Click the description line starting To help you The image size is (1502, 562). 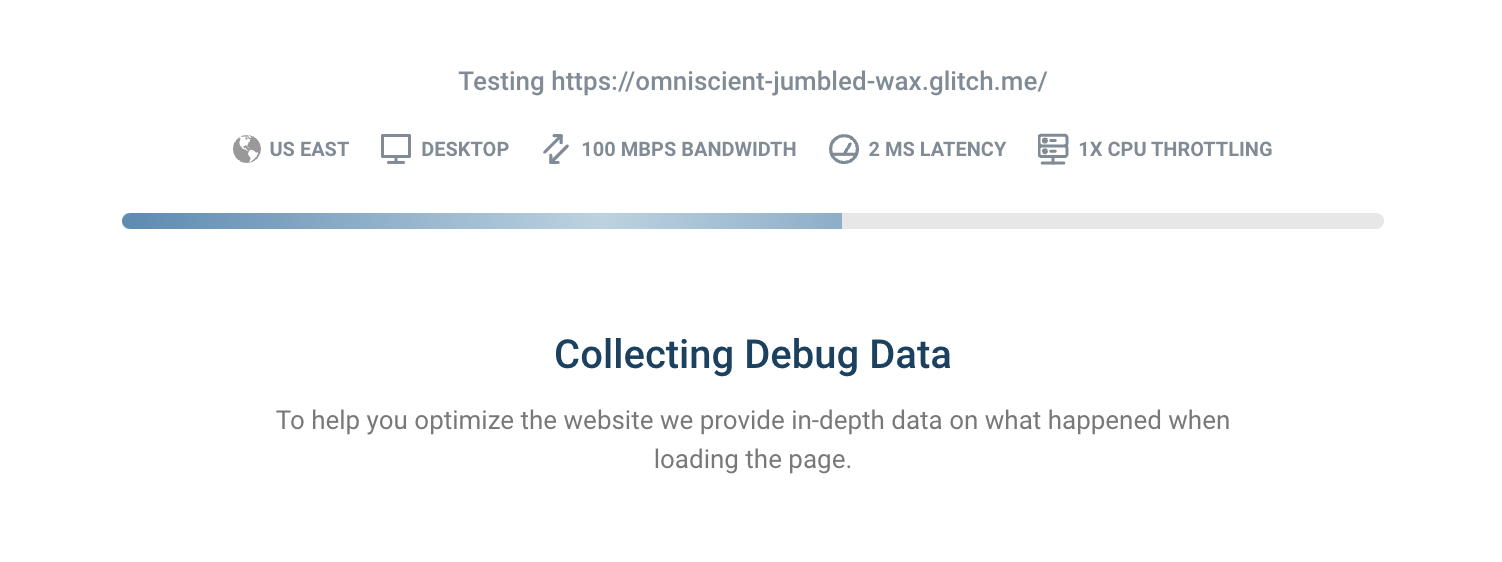coord(752,420)
